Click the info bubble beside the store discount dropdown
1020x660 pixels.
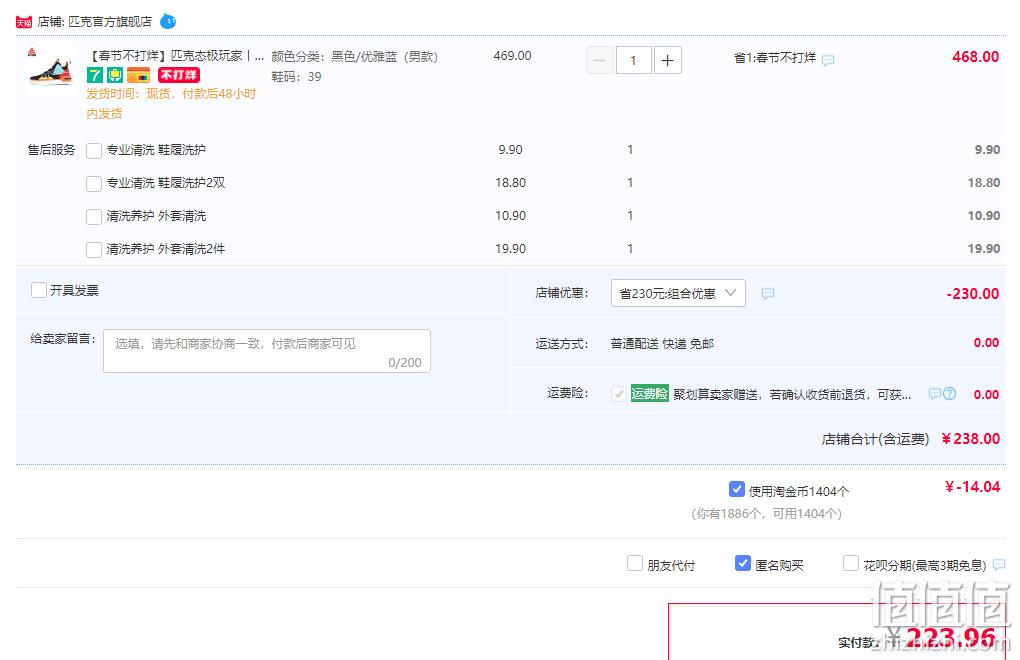tap(768, 293)
